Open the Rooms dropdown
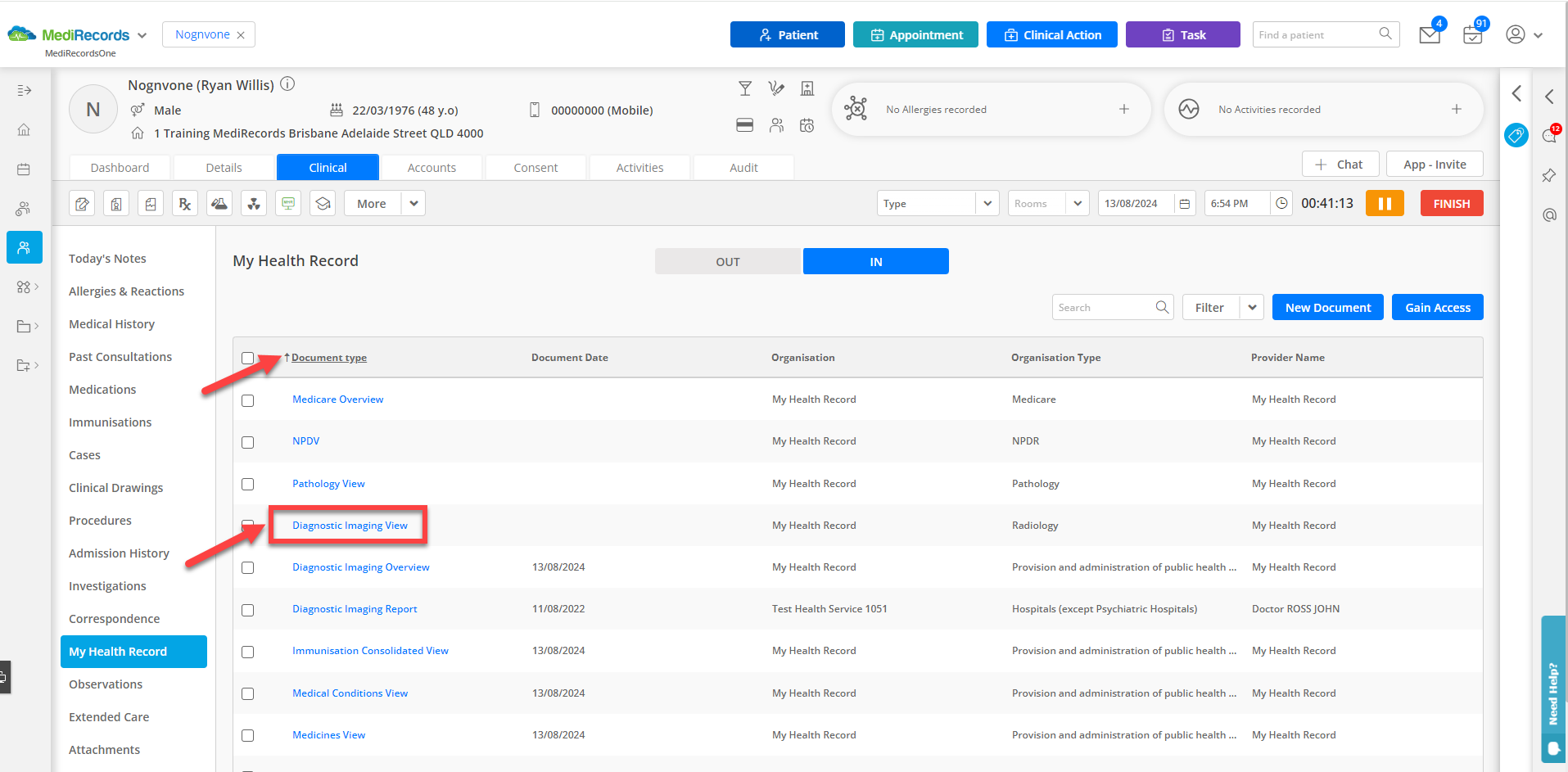Viewport: 1568px width, 772px height. click(x=1048, y=204)
